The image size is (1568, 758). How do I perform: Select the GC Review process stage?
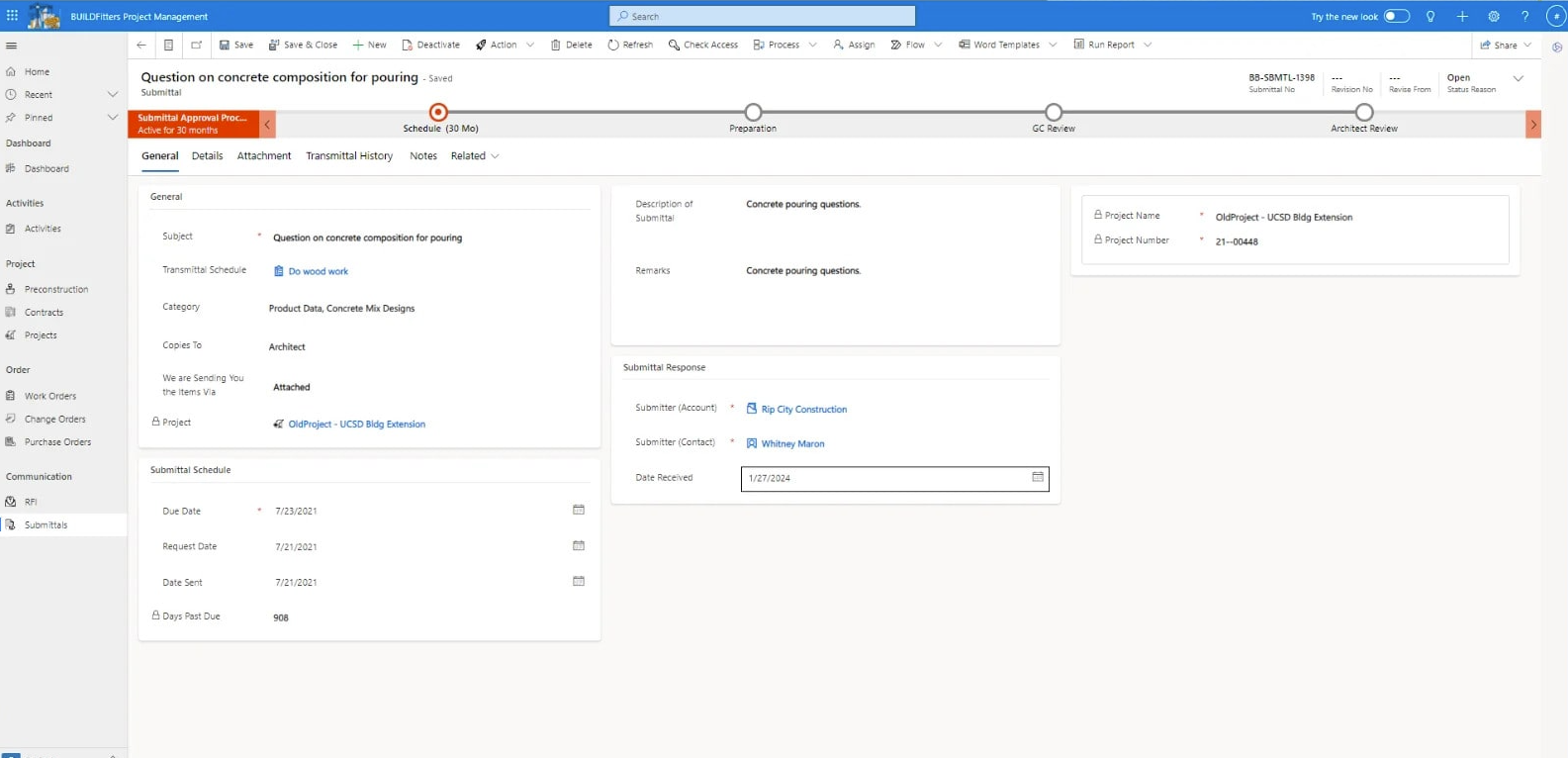point(1055,112)
